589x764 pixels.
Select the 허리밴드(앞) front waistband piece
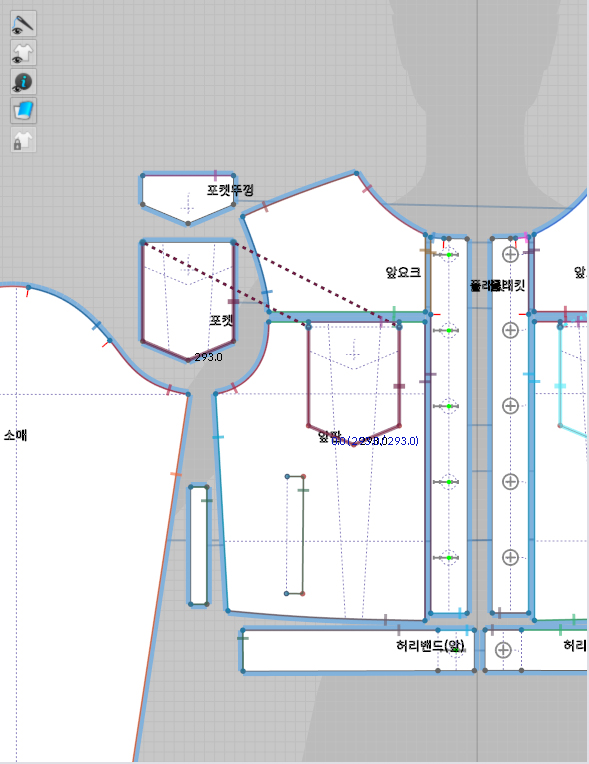(x=358, y=650)
